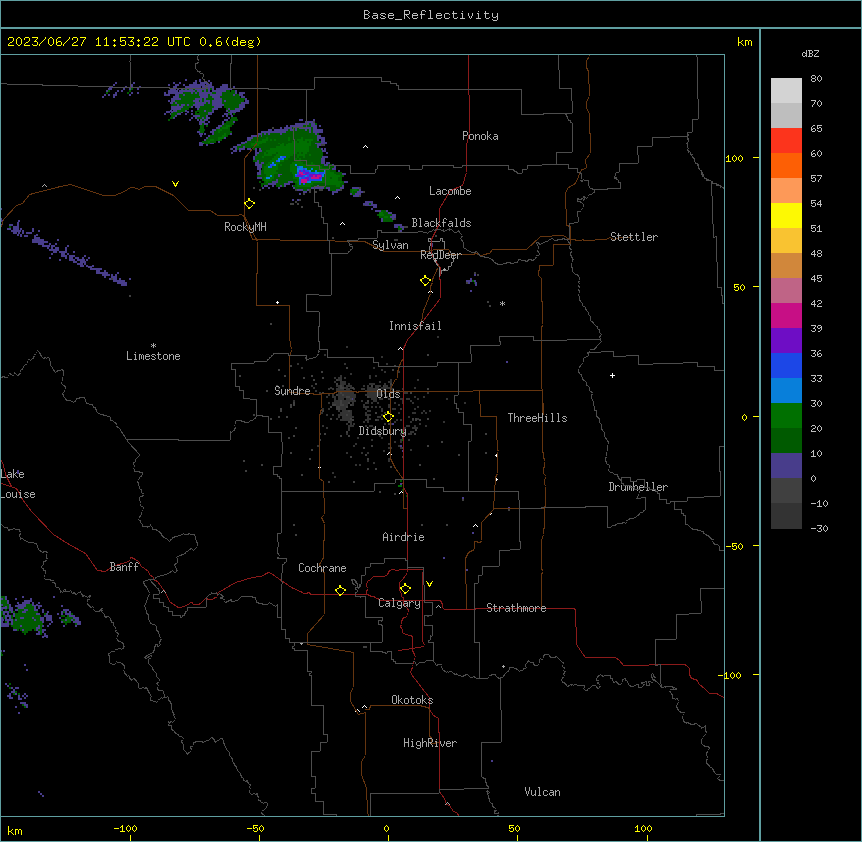
Task: Select the yellow diamond marker below RedDeer
Action: tap(425, 281)
